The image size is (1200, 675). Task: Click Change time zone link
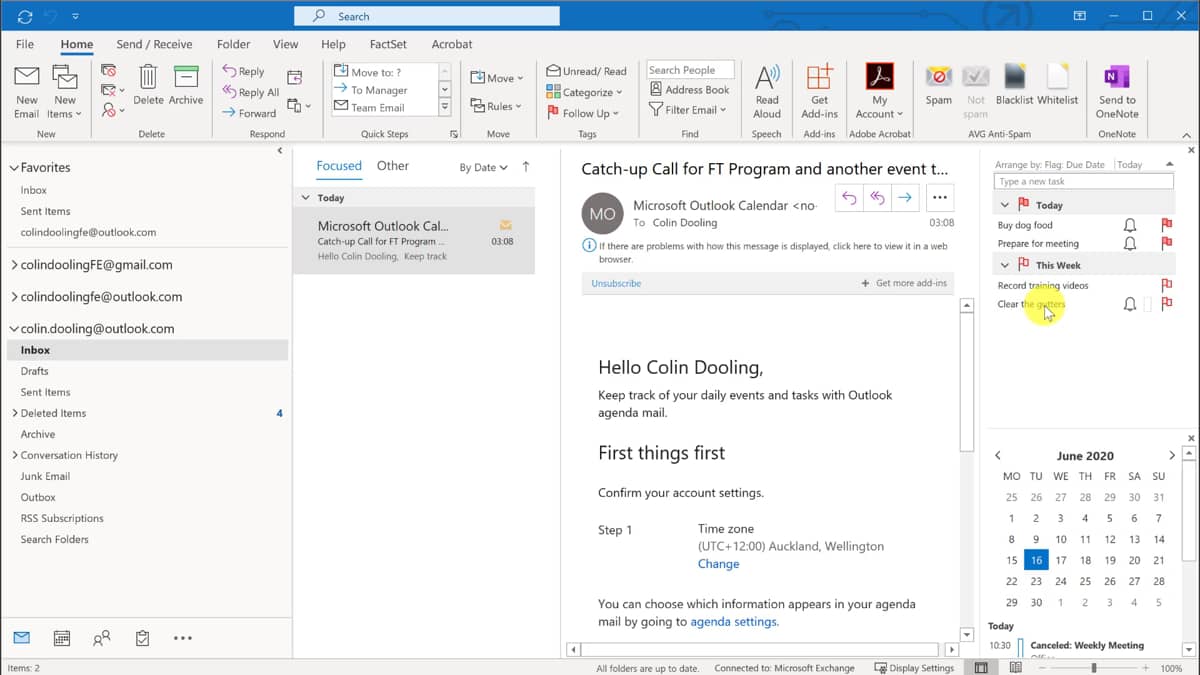(x=718, y=564)
